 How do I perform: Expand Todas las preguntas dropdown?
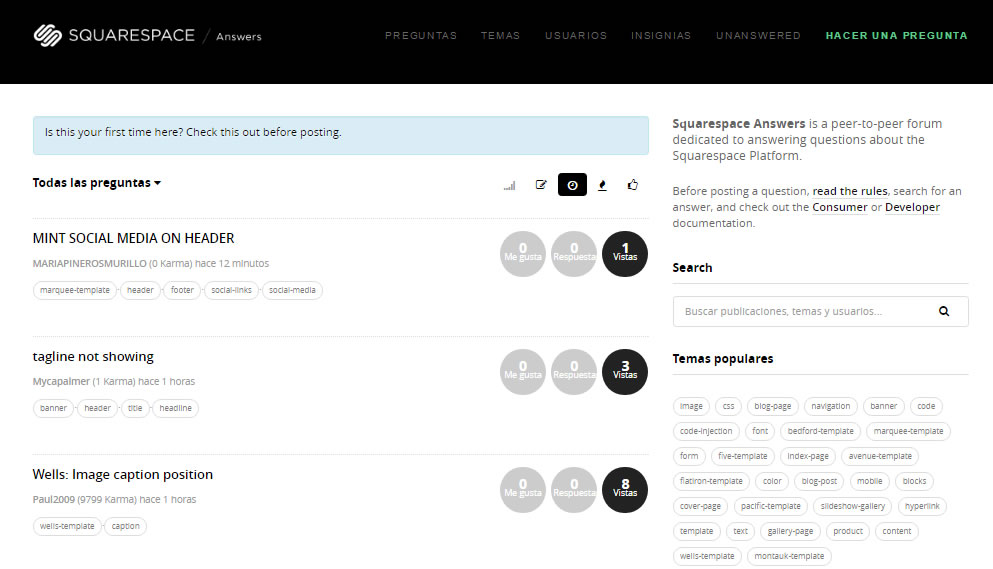[97, 182]
